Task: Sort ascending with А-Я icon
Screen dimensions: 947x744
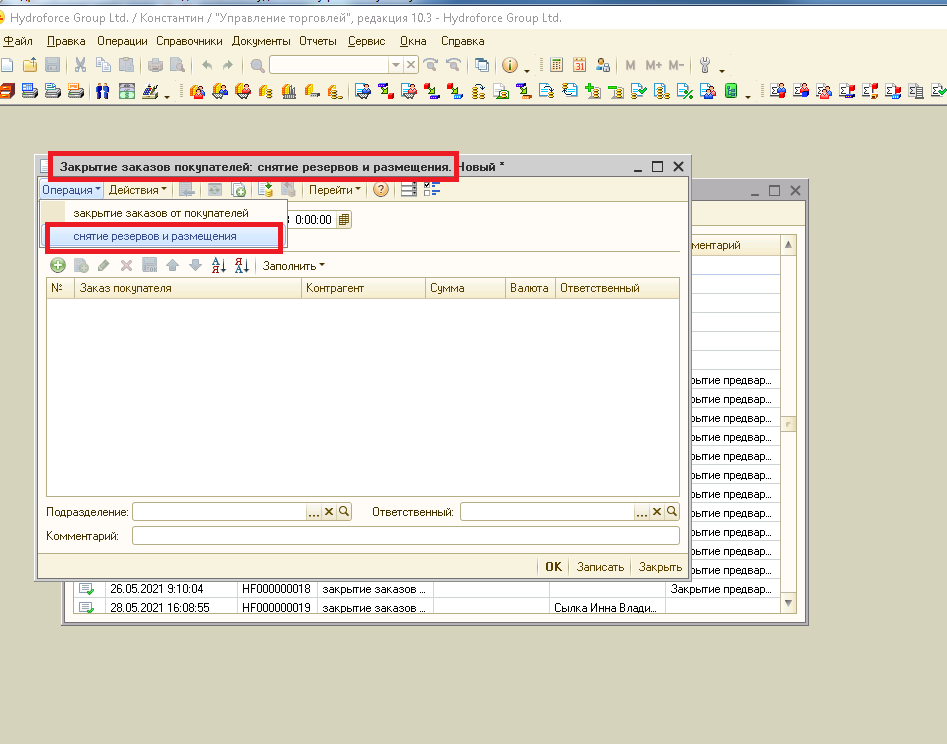Action: point(219,265)
